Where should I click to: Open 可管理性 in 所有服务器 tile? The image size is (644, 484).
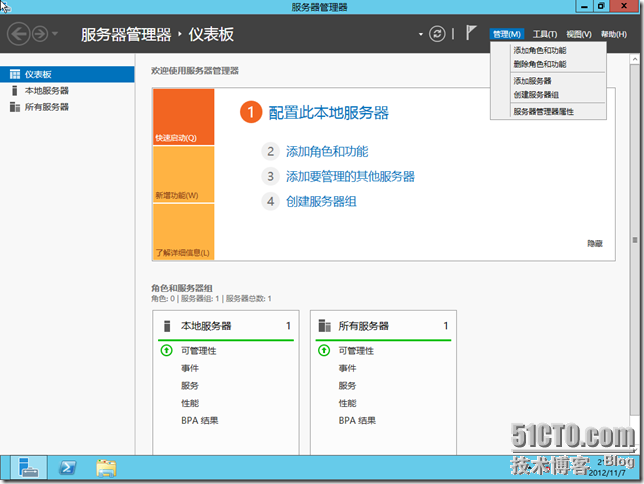coord(356,351)
